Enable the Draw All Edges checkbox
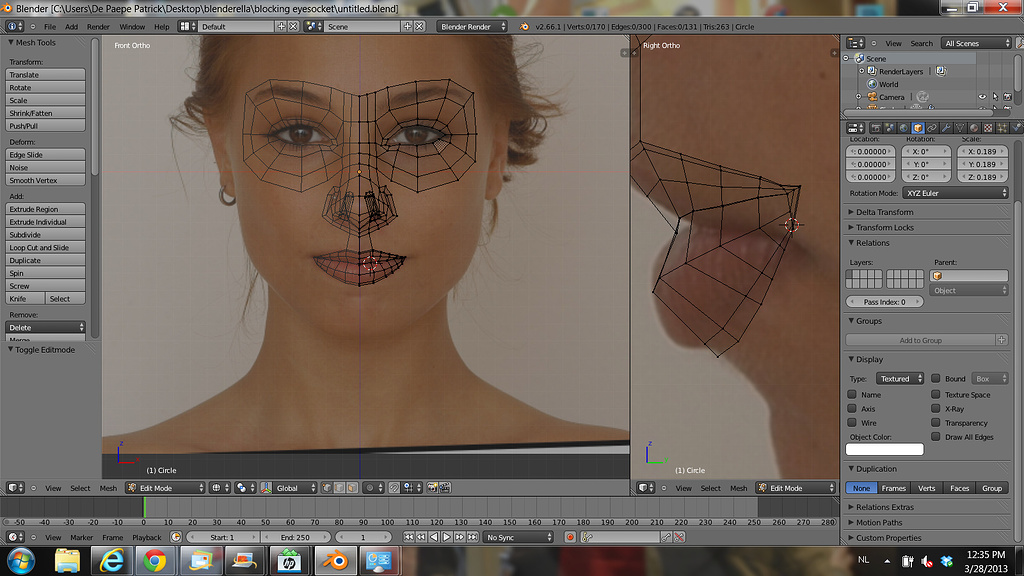This screenshot has height=576, width=1024. pos(935,437)
